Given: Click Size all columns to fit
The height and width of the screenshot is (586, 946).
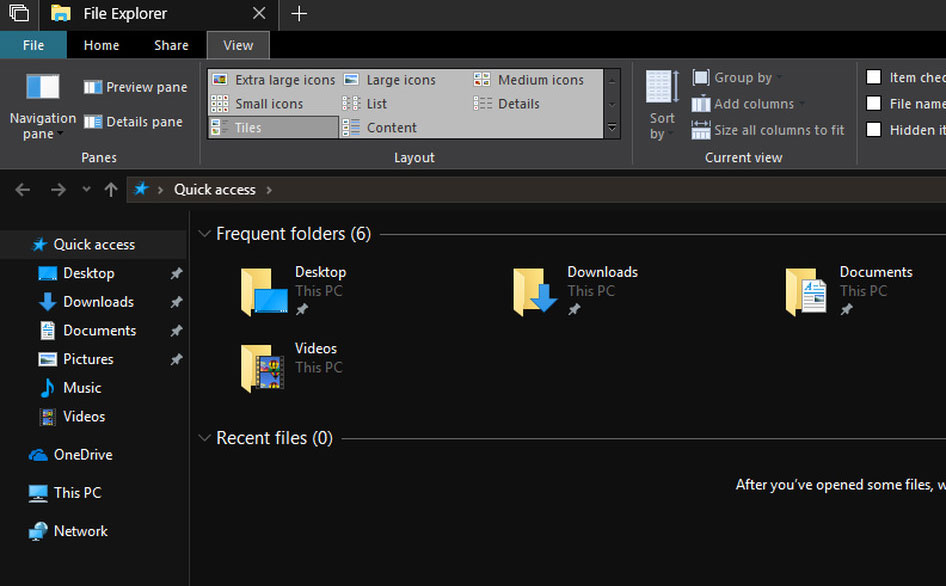Looking at the screenshot, I should (x=768, y=130).
